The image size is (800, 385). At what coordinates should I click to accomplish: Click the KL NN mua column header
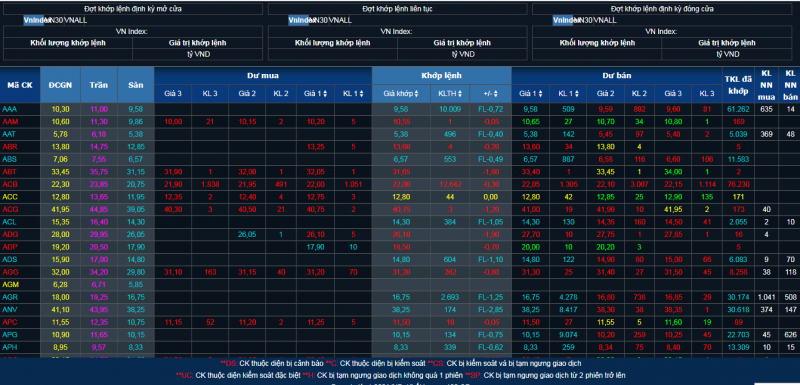[766, 85]
